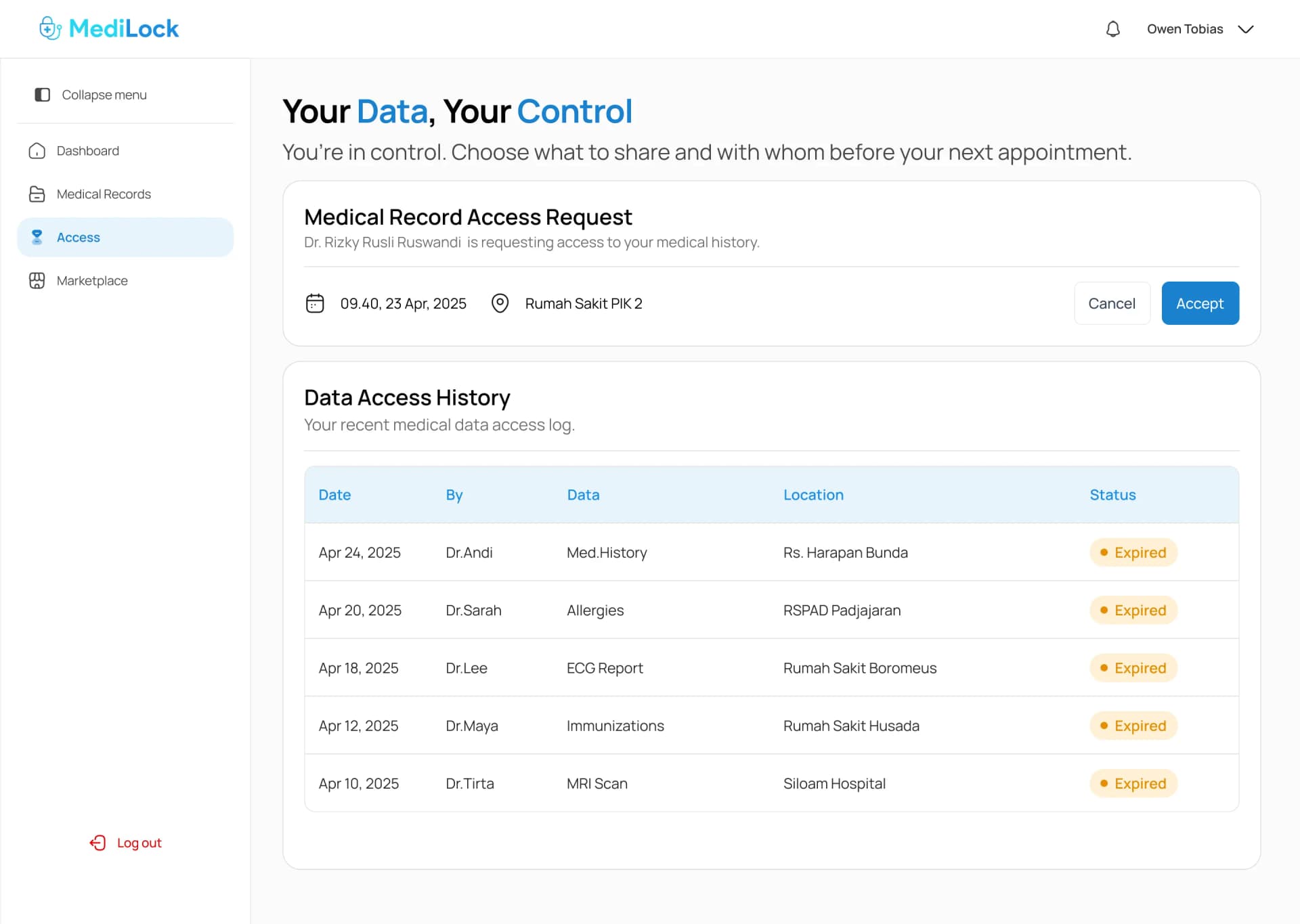This screenshot has width=1300, height=924.
Task: Click the MediLock logo icon
Action: [x=50, y=28]
